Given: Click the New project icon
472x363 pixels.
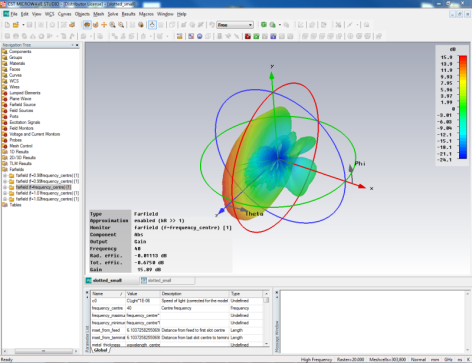Looking at the screenshot, I should coord(7,25).
